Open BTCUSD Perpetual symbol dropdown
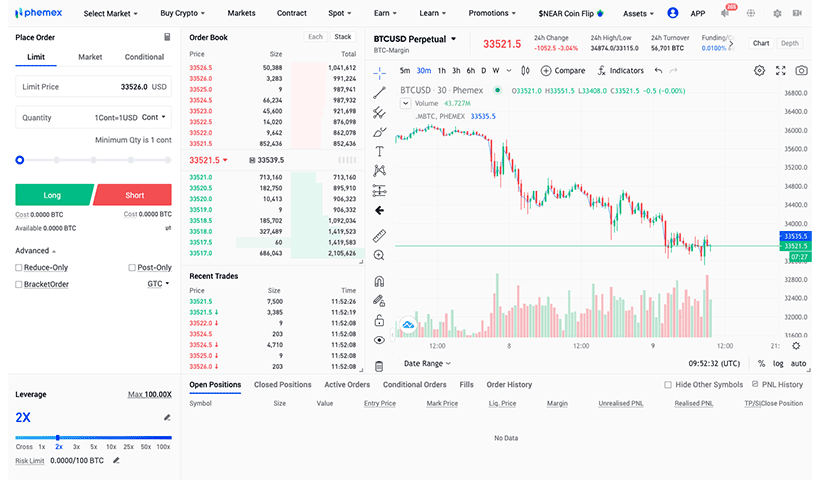Screen dimensions: 820x480 (415, 39)
